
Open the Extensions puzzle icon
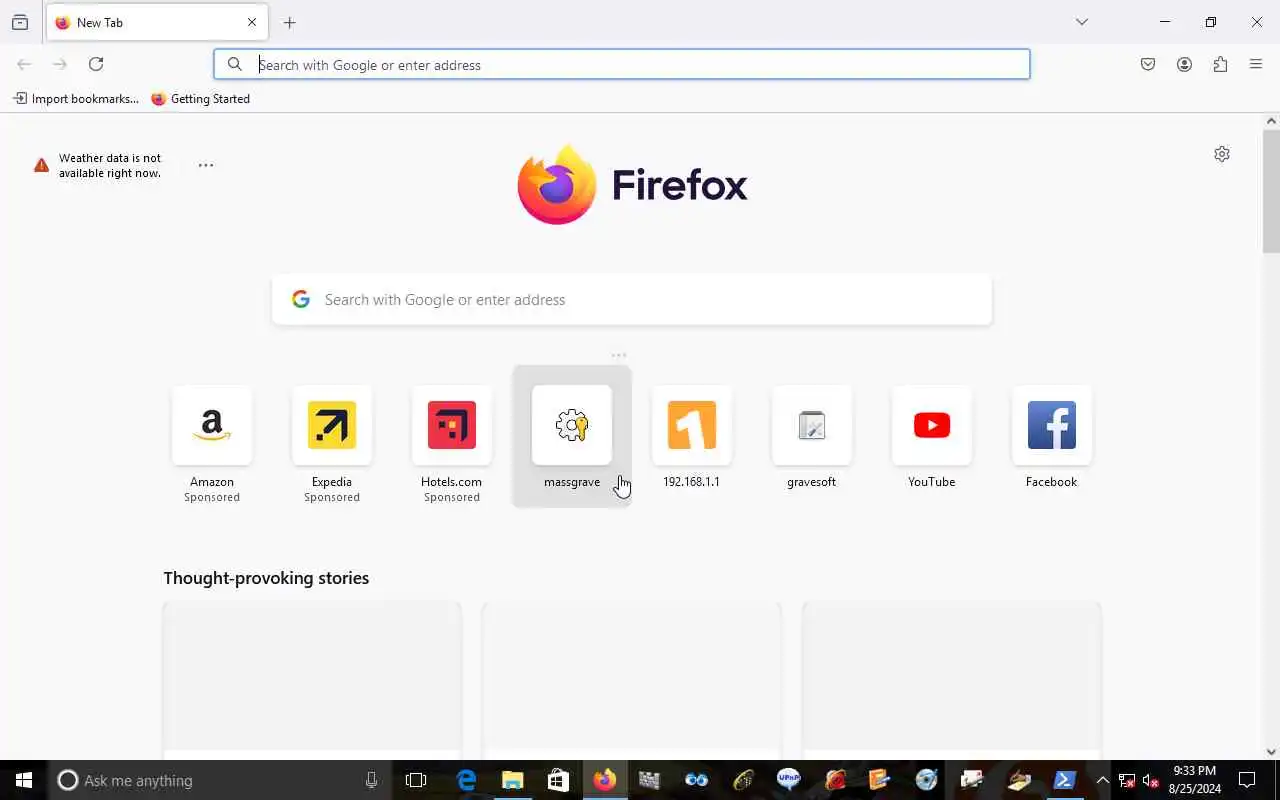coord(1220,64)
